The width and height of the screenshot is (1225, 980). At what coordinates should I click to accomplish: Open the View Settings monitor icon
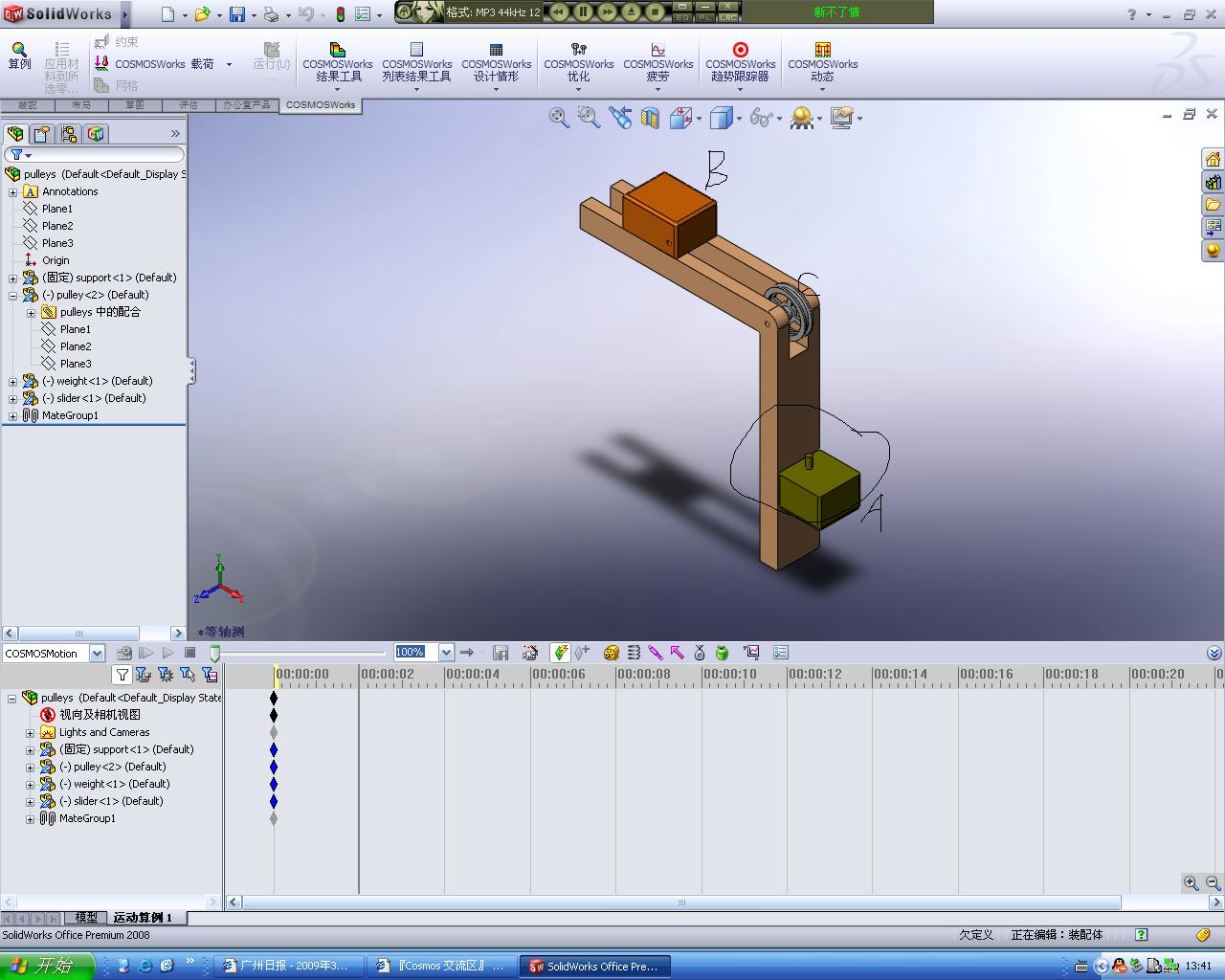(x=842, y=118)
